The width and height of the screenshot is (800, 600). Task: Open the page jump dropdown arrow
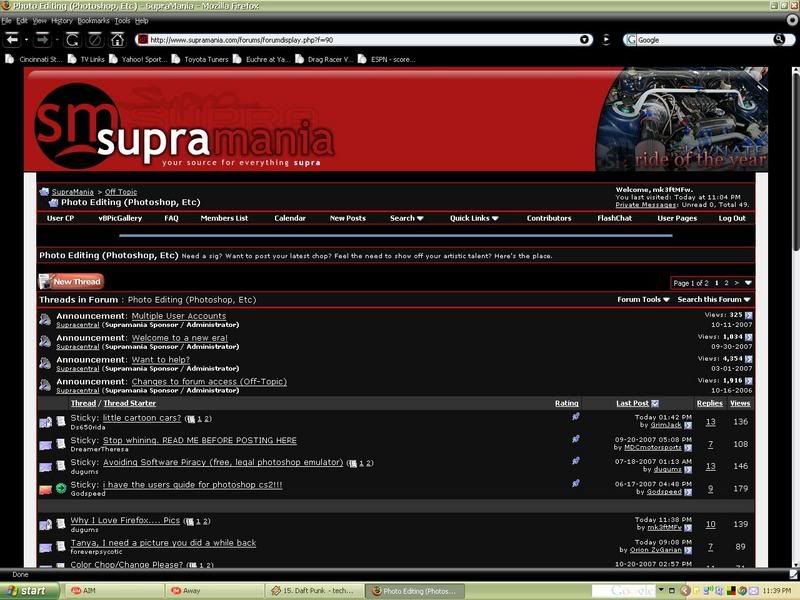pyautogui.click(x=748, y=283)
